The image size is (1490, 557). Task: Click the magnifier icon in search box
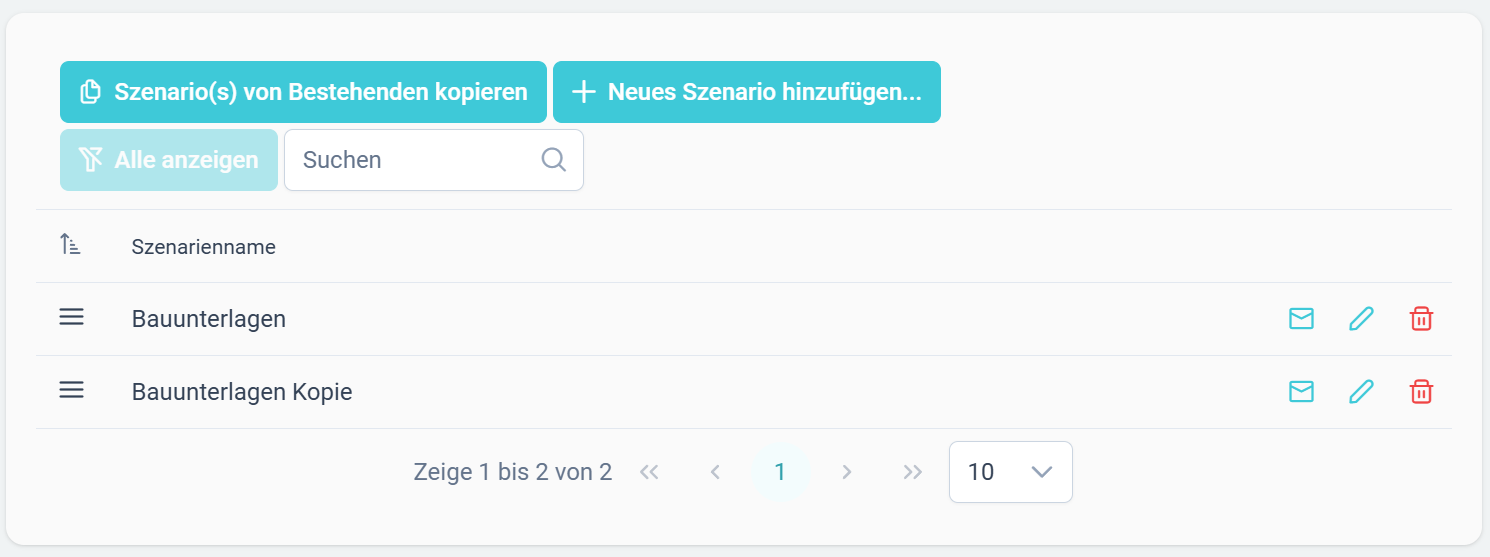(x=553, y=160)
